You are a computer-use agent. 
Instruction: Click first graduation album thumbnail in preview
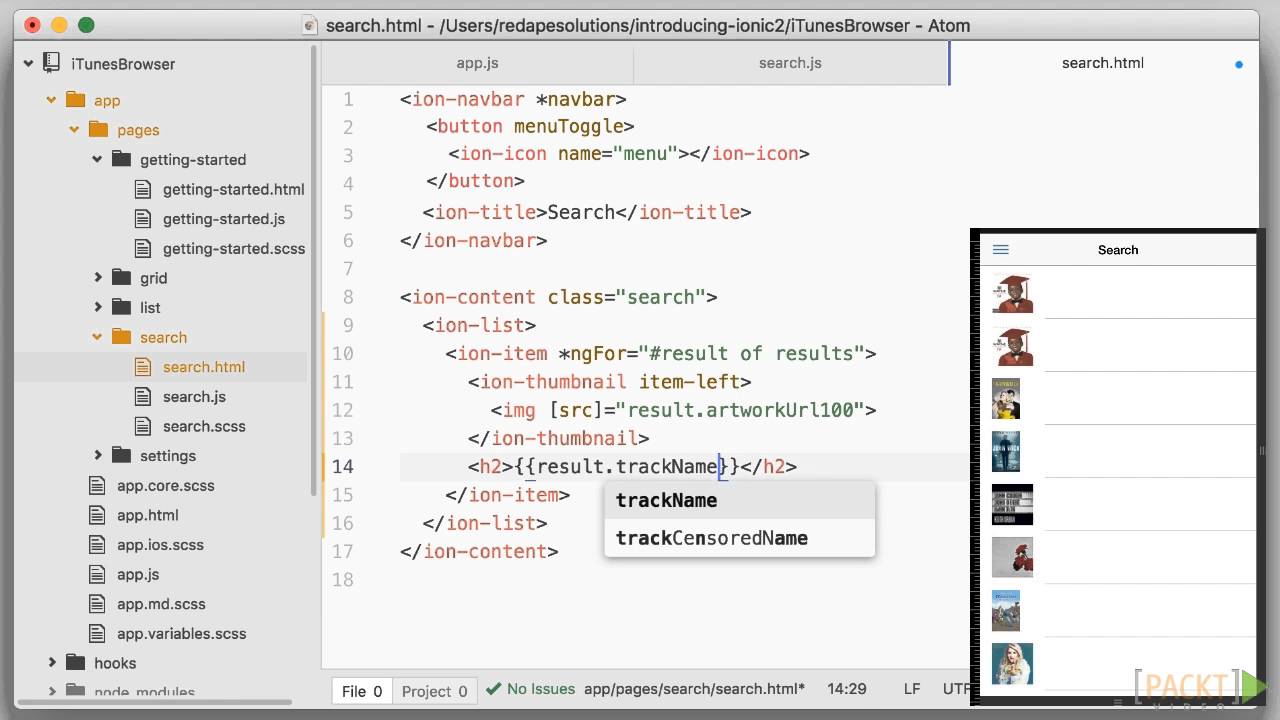click(x=1012, y=293)
